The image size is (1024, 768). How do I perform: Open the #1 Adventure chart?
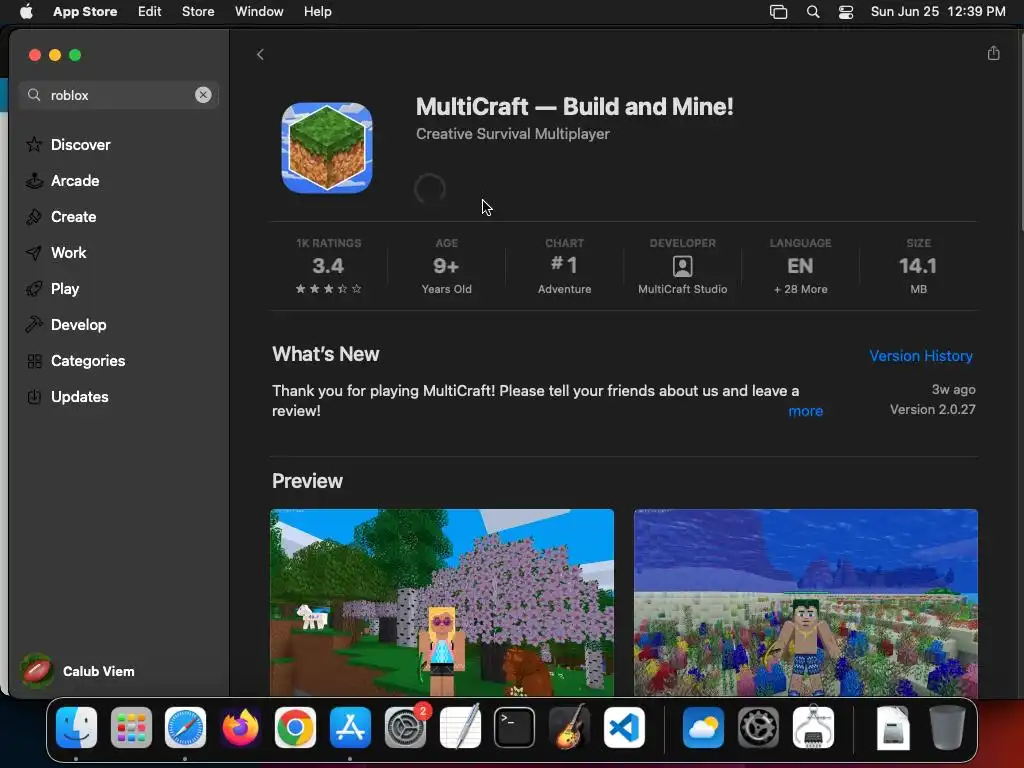click(x=564, y=266)
